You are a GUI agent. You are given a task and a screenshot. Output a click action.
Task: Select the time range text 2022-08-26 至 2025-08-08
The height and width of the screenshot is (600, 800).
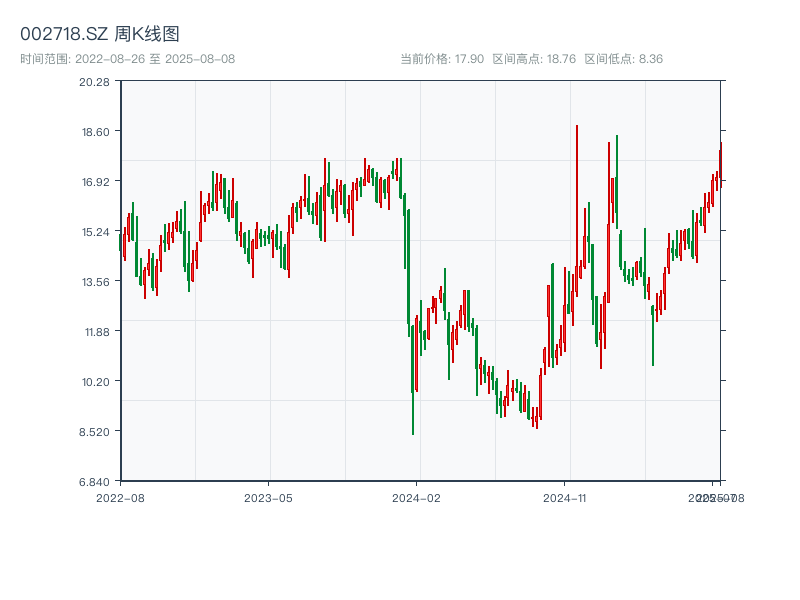click(155, 59)
